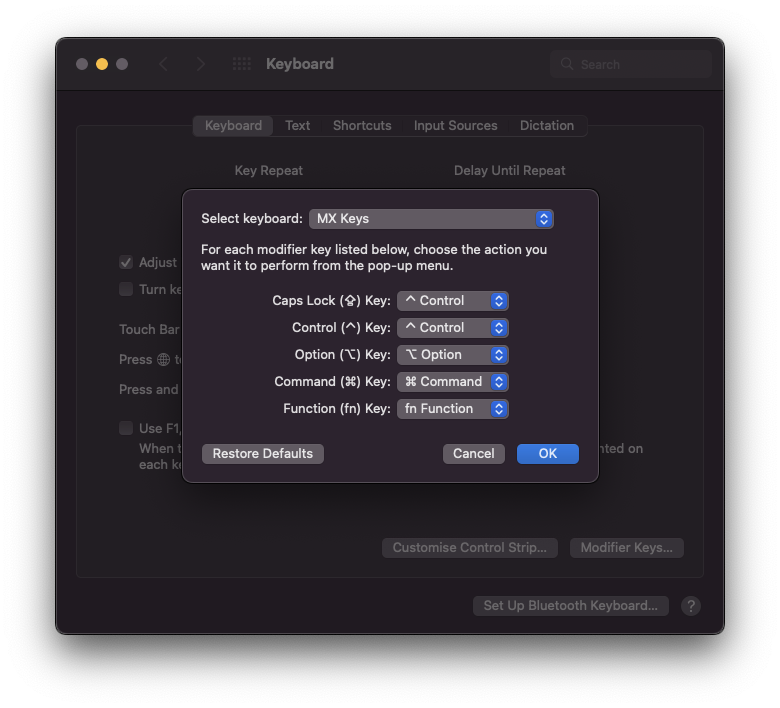The image size is (780, 708).
Task: Switch to the Shortcuts tab
Action: 362,126
